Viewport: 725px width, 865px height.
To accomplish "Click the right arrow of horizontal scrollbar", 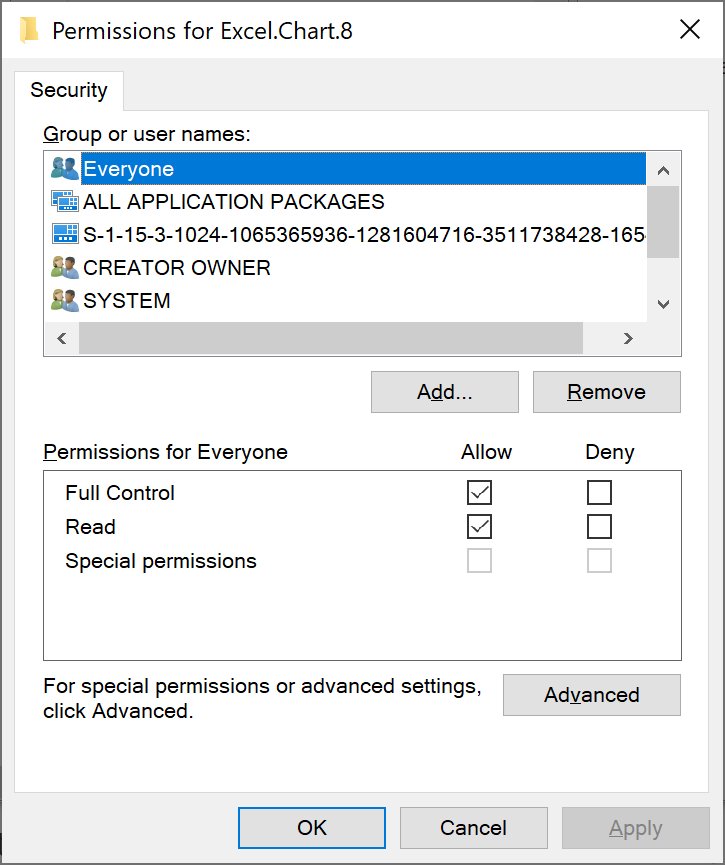I will [628, 338].
